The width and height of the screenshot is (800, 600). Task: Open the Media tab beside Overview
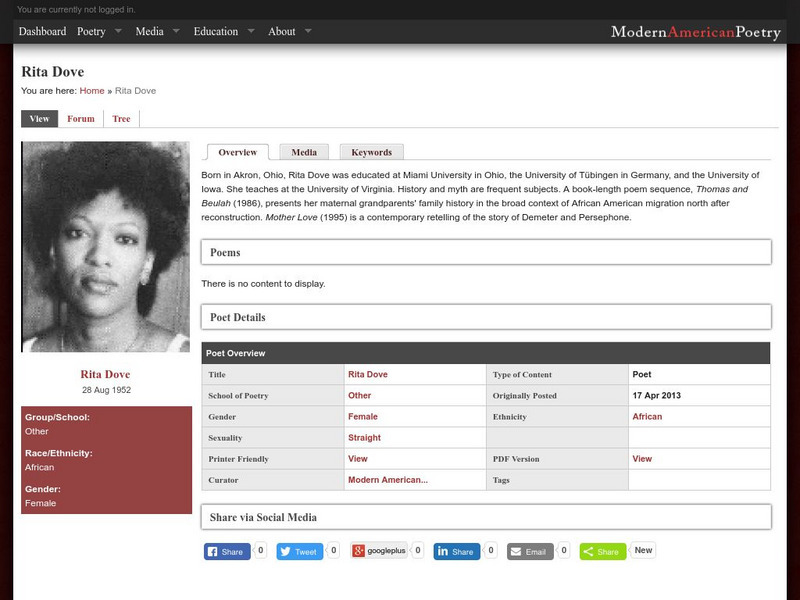304,152
